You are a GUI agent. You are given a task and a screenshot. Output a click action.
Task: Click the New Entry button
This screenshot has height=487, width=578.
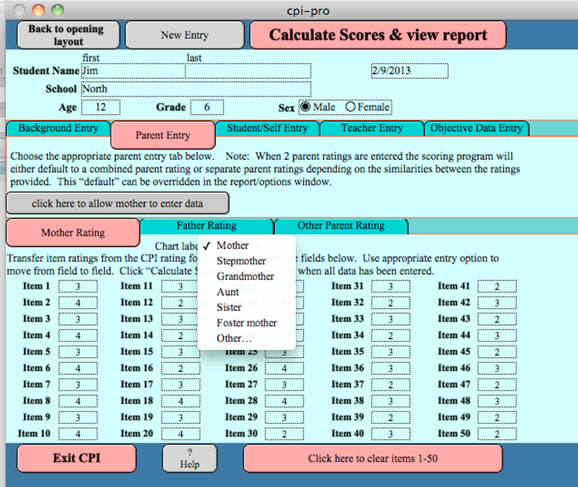point(185,35)
